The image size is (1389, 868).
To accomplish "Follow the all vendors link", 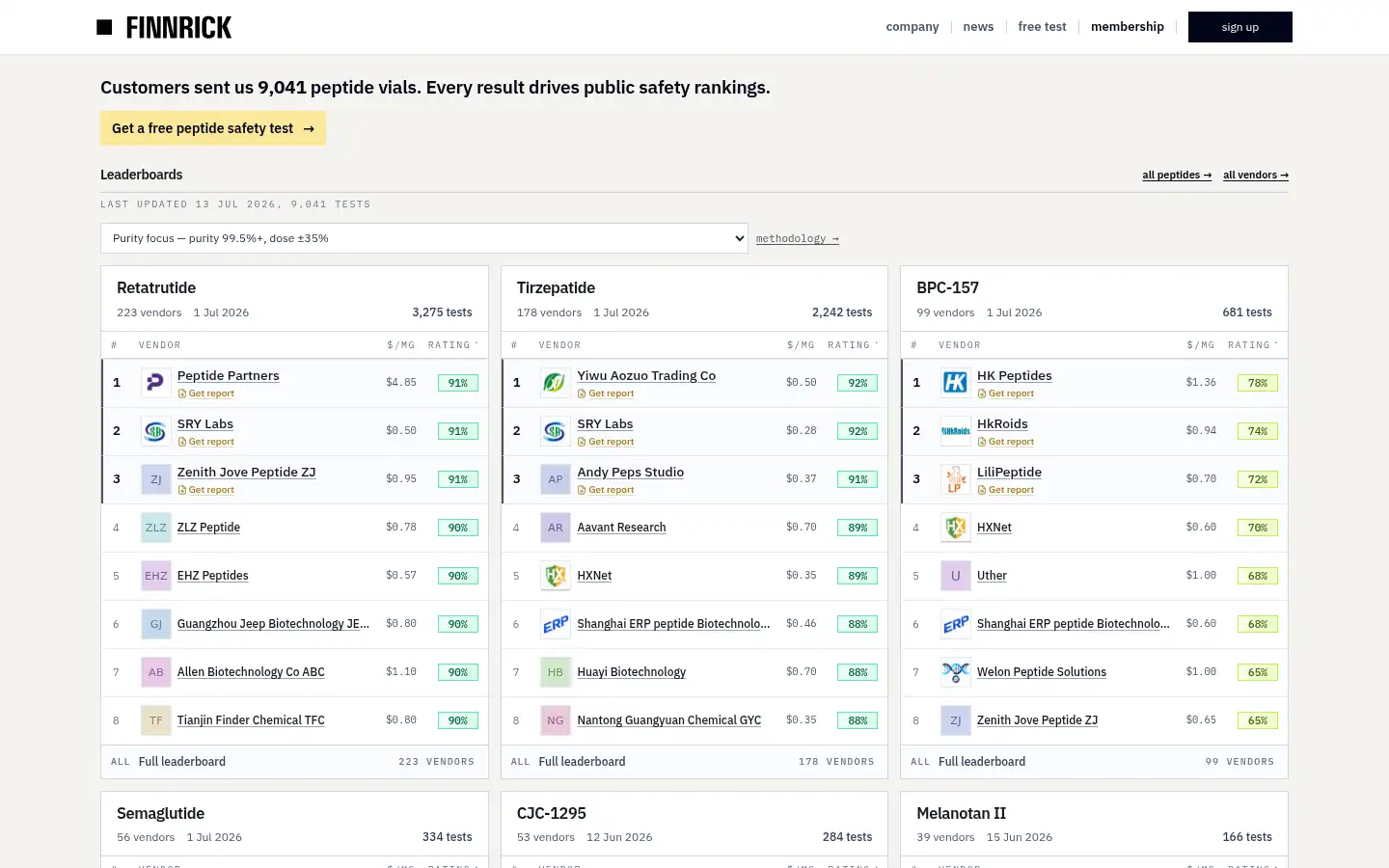I will coord(1256,176).
